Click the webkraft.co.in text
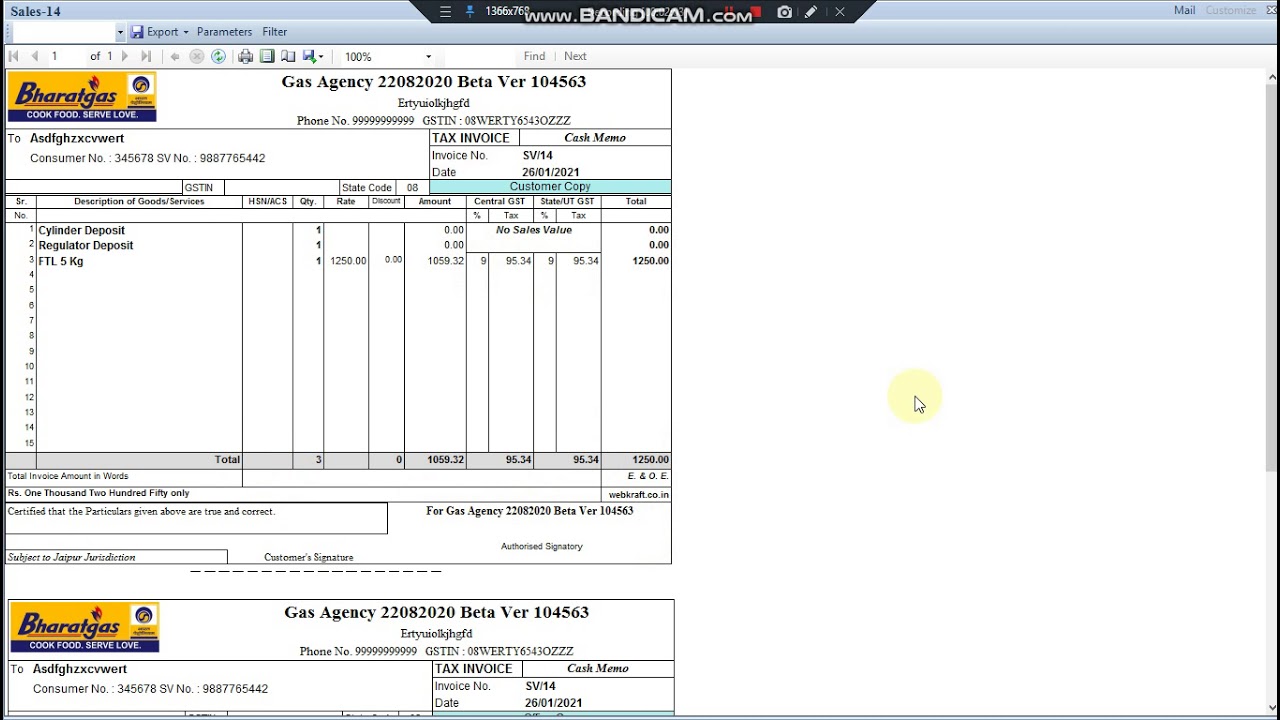 coord(639,495)
